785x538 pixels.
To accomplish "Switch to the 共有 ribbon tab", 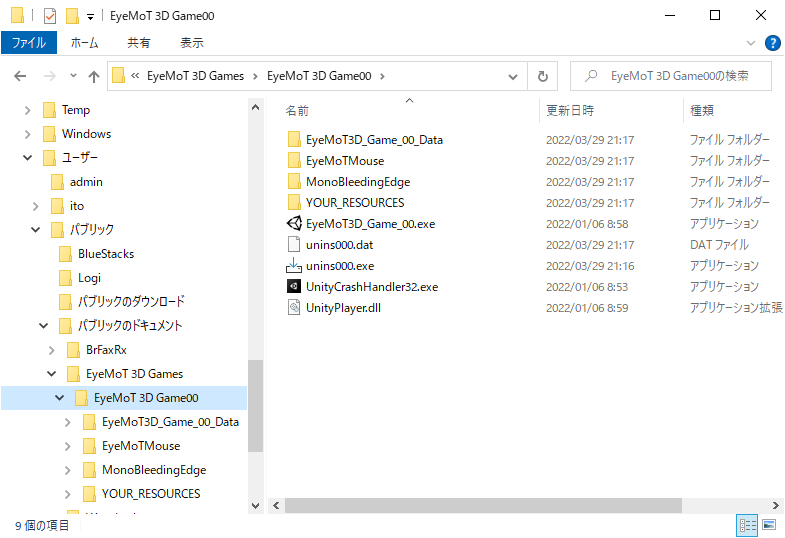I will tap(139, 43).
